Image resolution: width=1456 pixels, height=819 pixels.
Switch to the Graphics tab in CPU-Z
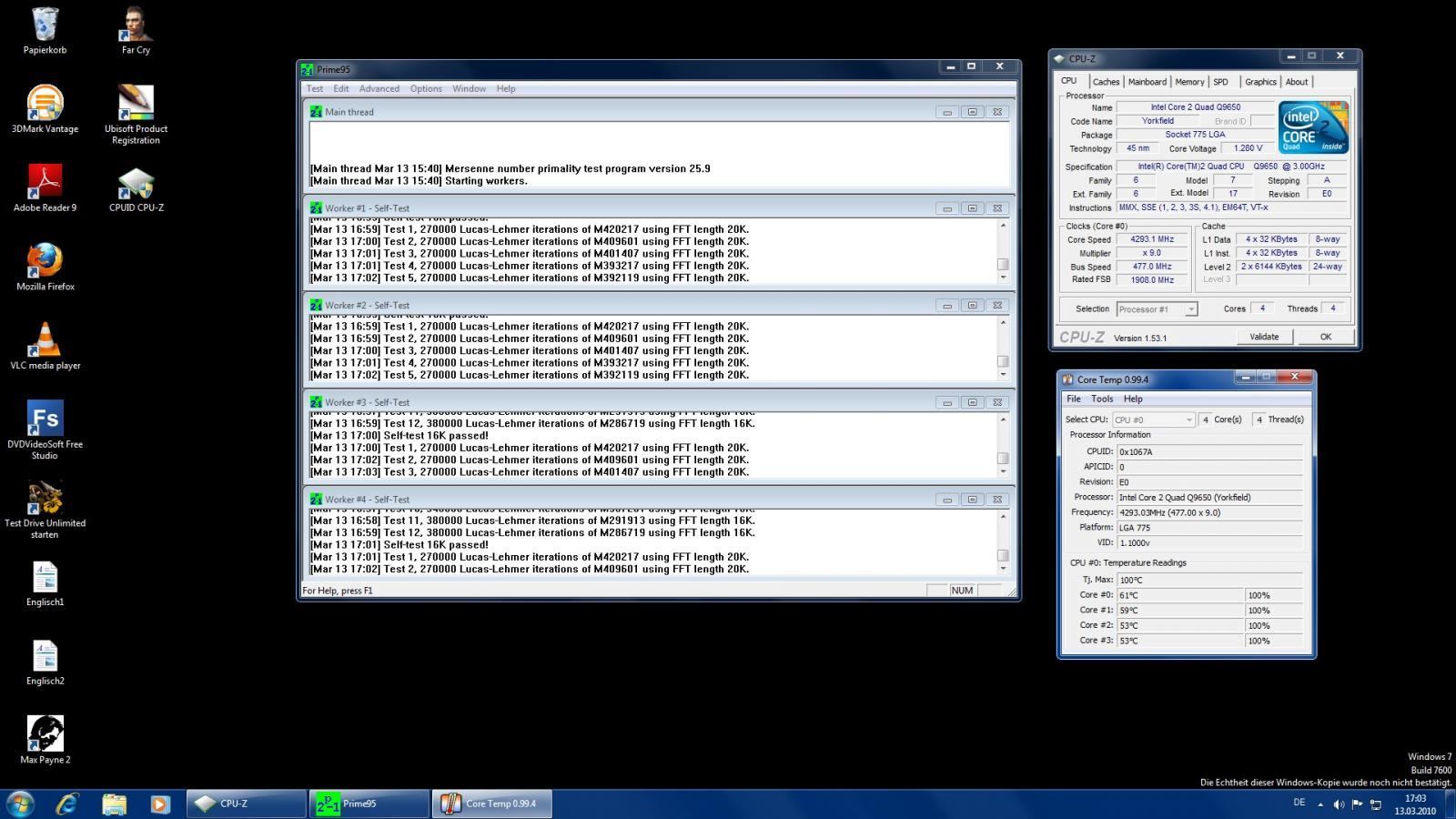[1260, 82]
